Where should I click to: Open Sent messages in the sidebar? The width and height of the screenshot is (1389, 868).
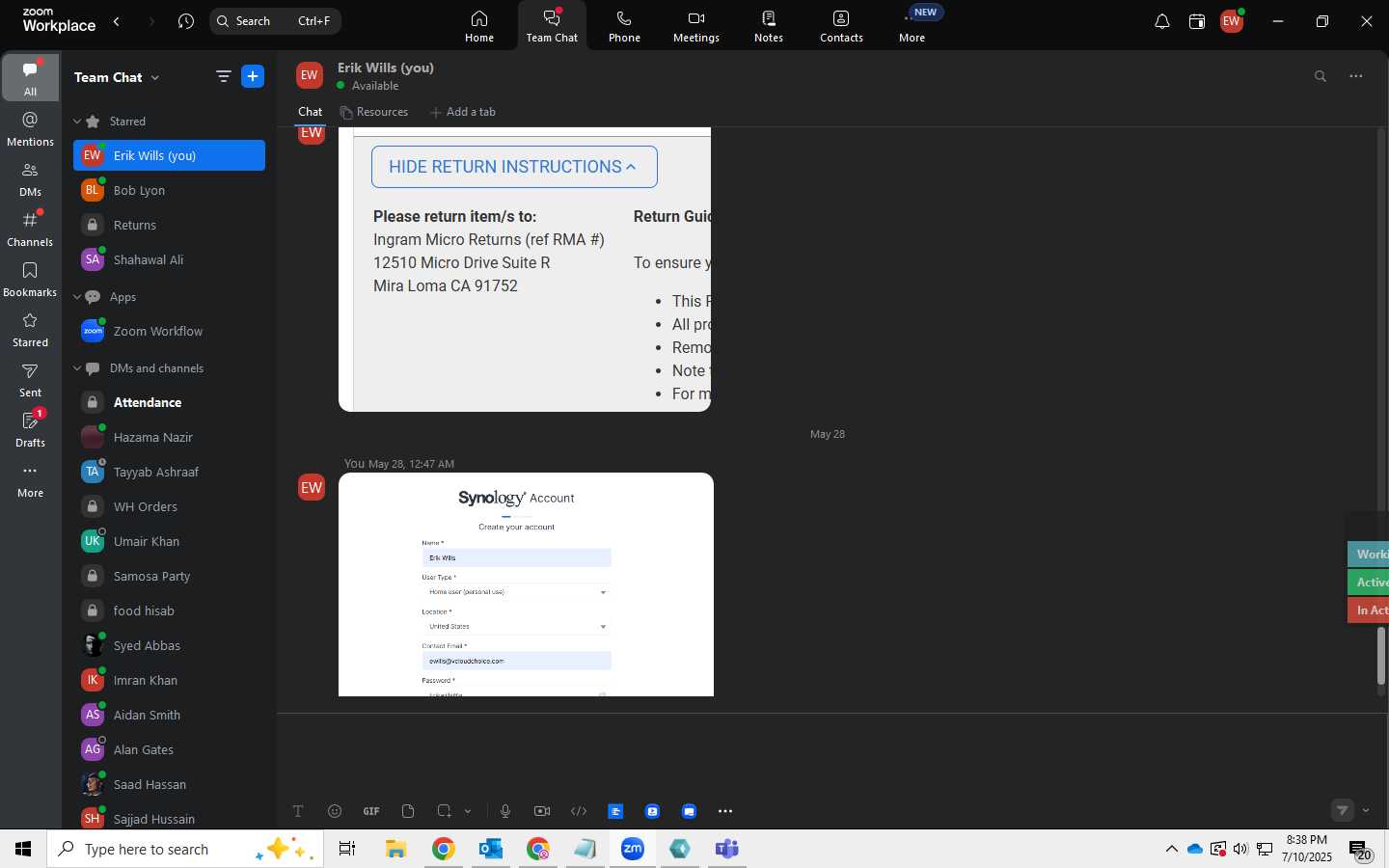(x=31, y=380)
